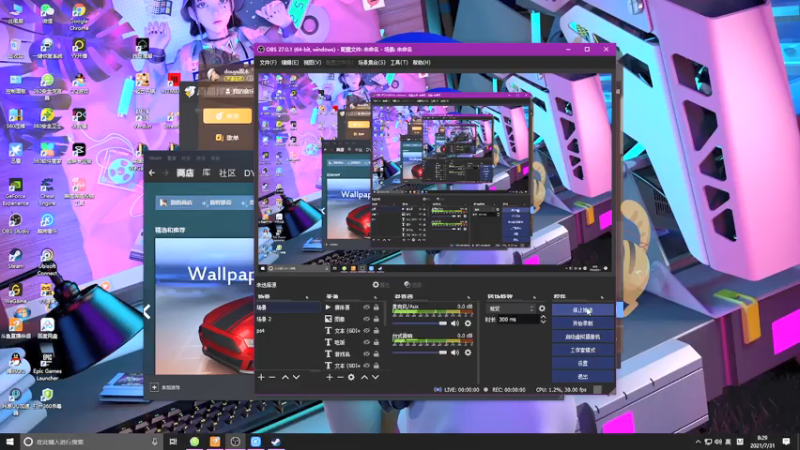Pop out the Scenes dock via header icon
This screenshot has width=800, height=450.
[307, 297]
